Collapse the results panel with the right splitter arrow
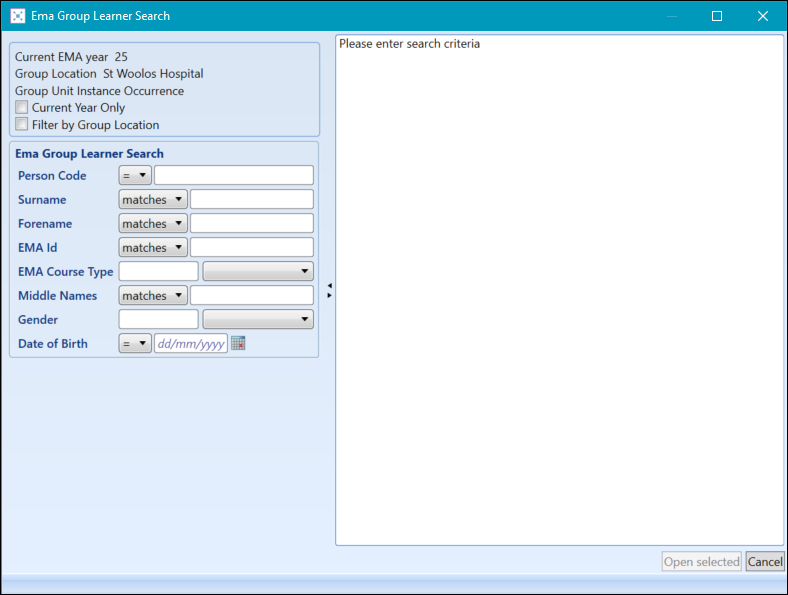Viewport: 788px width, 595px height. pyautogui.click(x=329, y=295)
